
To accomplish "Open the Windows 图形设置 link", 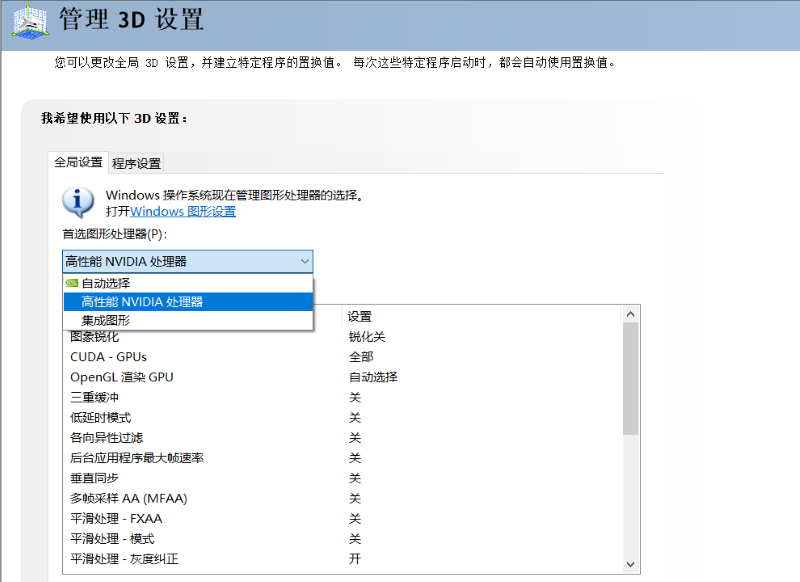I will [183, 211].
